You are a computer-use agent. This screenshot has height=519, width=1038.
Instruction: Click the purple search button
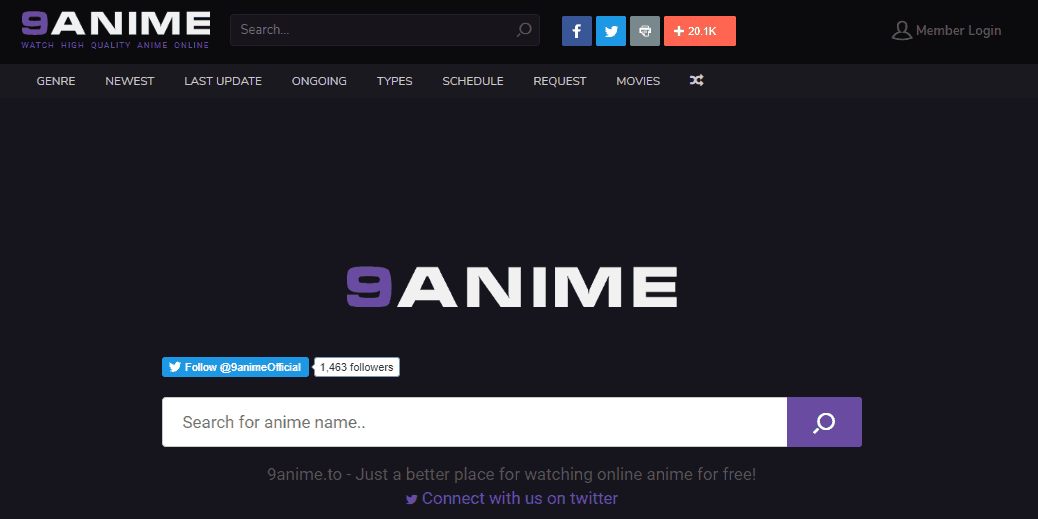824,422
